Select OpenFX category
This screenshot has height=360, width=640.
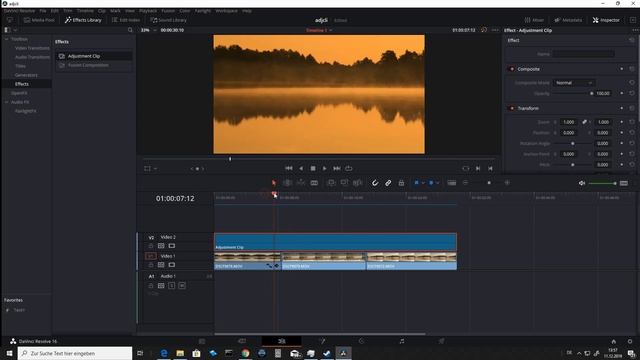coord(19,93)
